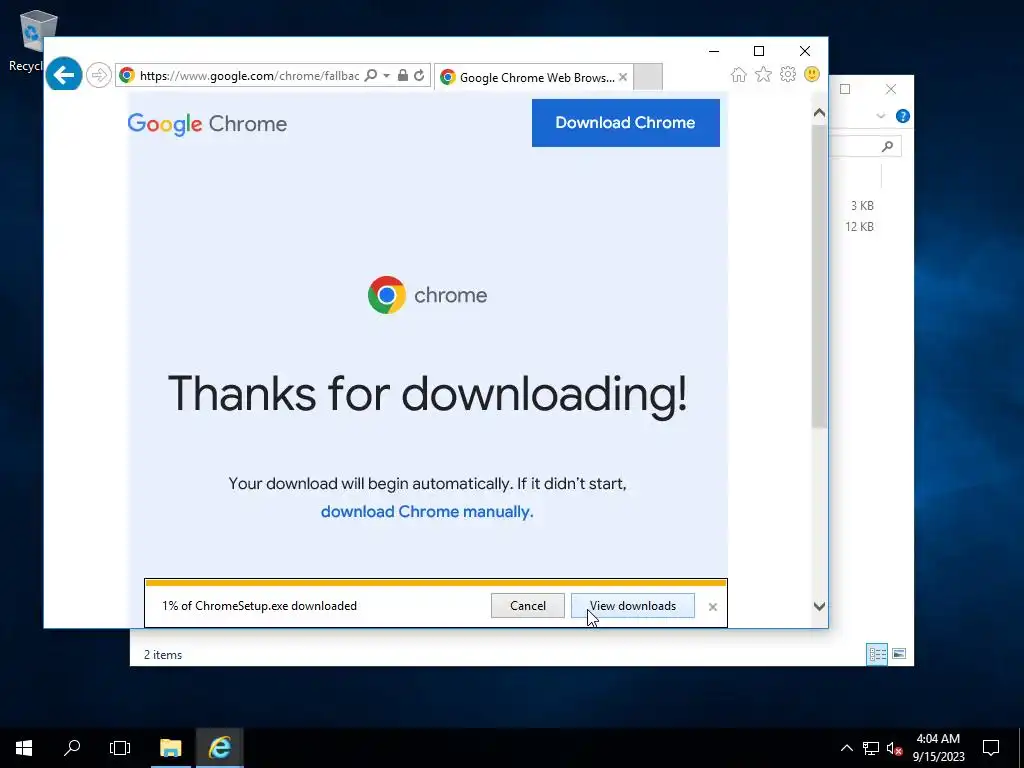The width and height of the screenshot is (1024, 768).
Task: Click the smiley feedback icon
Action: 812,74
